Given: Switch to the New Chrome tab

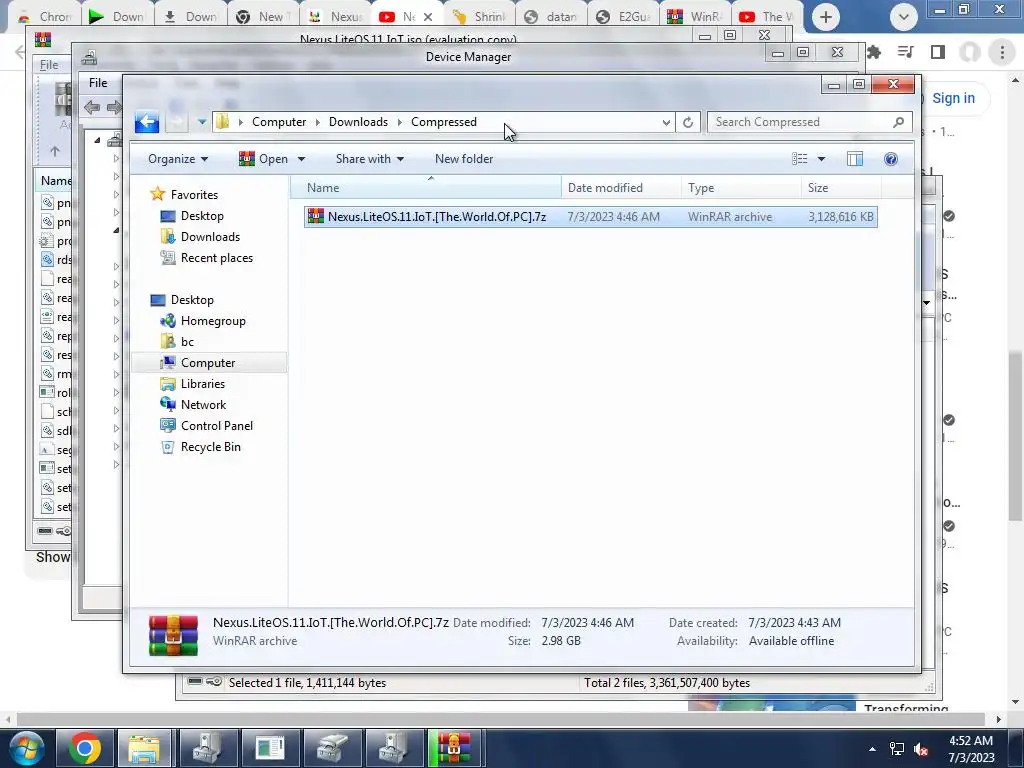Looking at the screenshot, I should (263, 17).
